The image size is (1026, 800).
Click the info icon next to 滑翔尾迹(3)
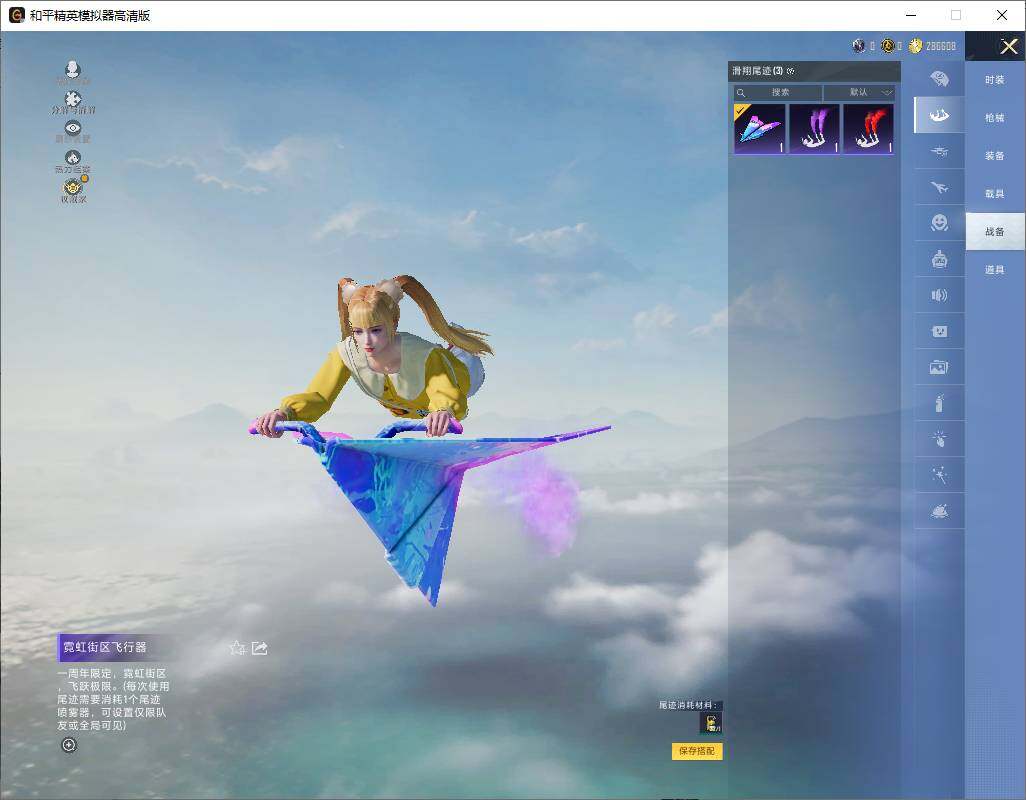click(790, 71)
